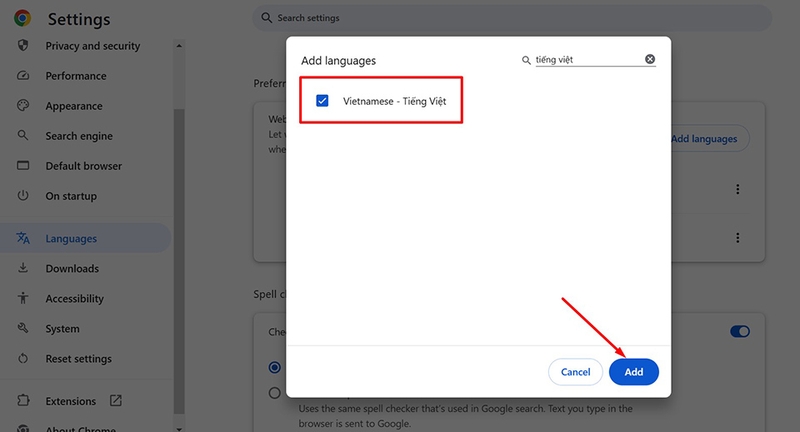Click the language search field in dialog

pos(589,60)
